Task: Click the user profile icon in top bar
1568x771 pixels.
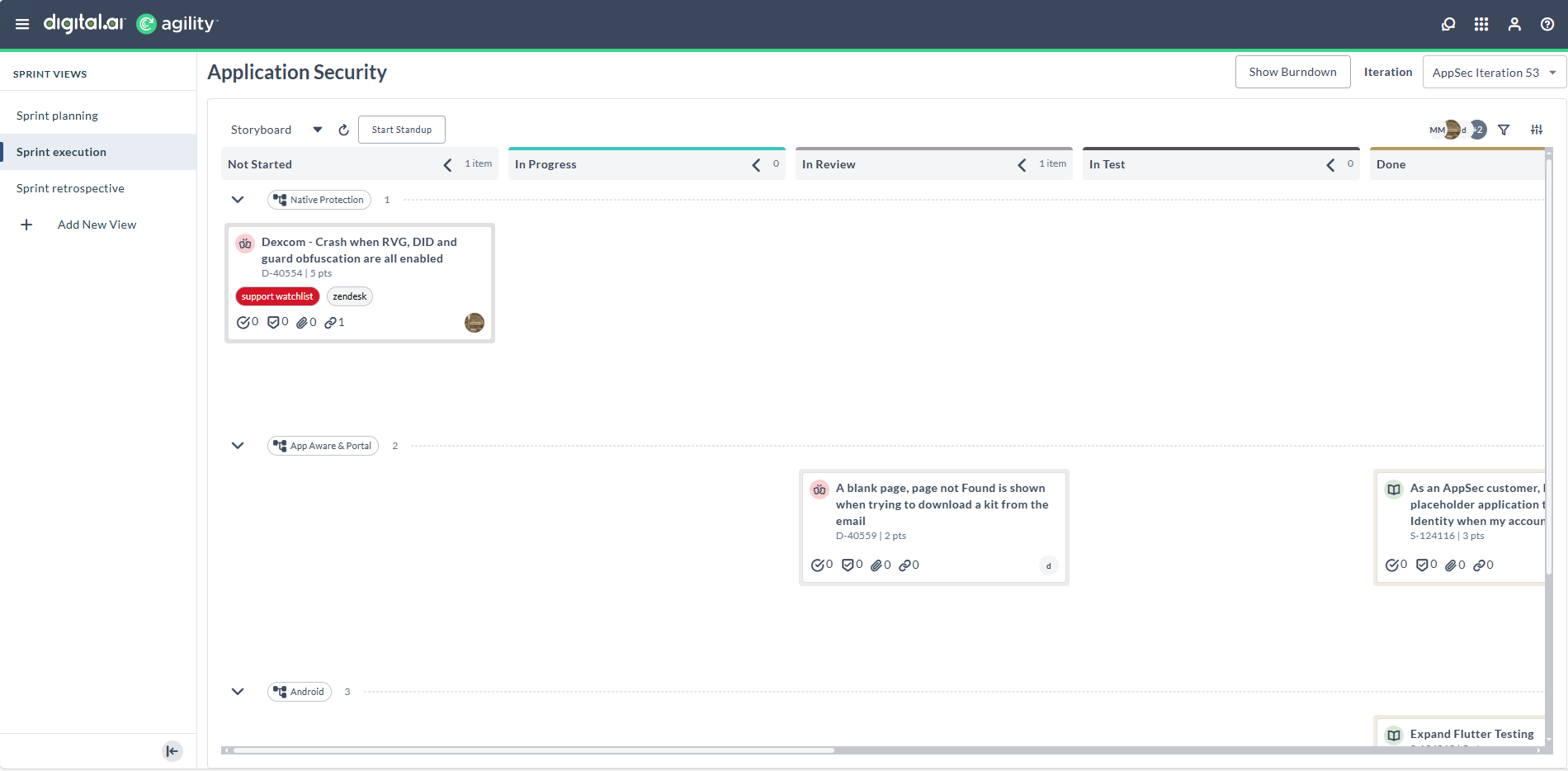Action: coord(1514,24)
